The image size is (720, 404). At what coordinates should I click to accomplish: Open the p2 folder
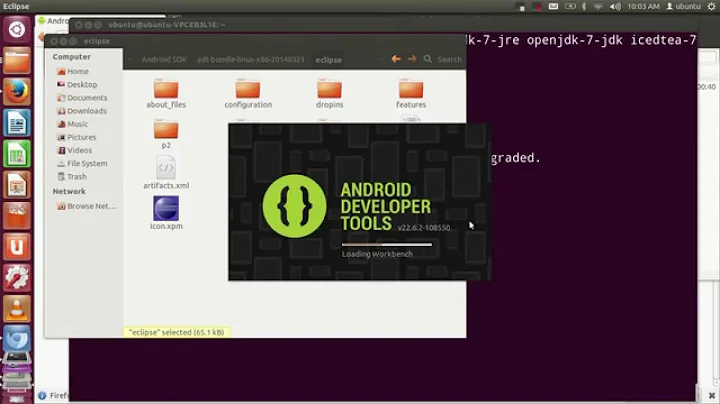166,134
